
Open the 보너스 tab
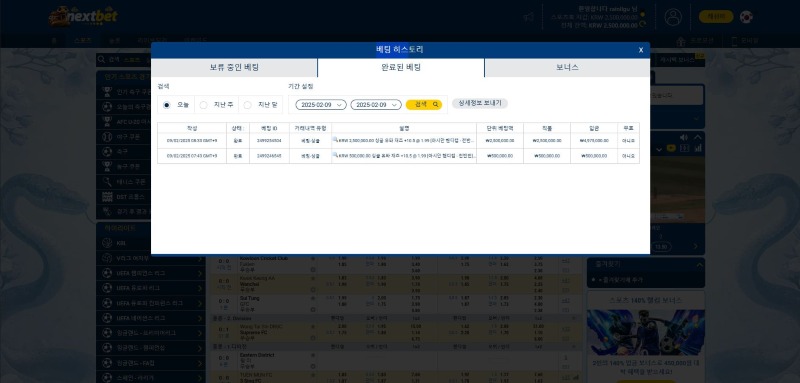click(567, 67)
